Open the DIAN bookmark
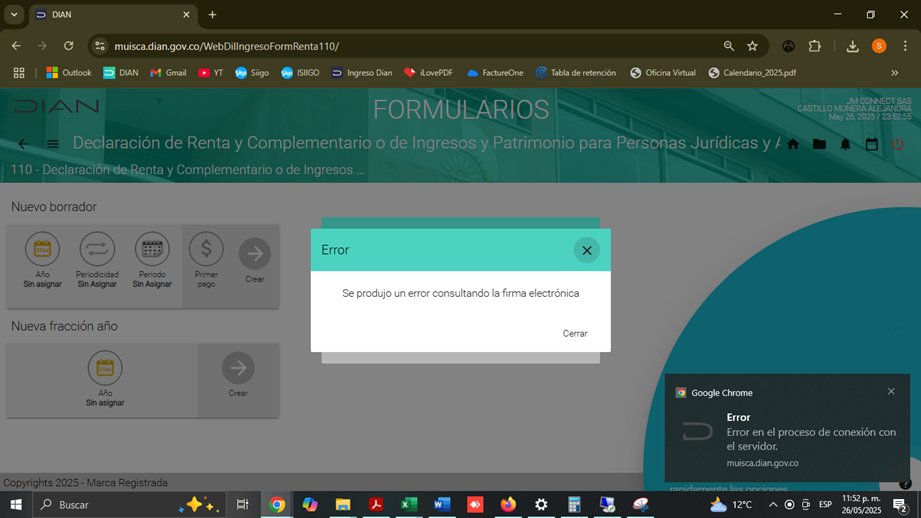 click(121, 73)
